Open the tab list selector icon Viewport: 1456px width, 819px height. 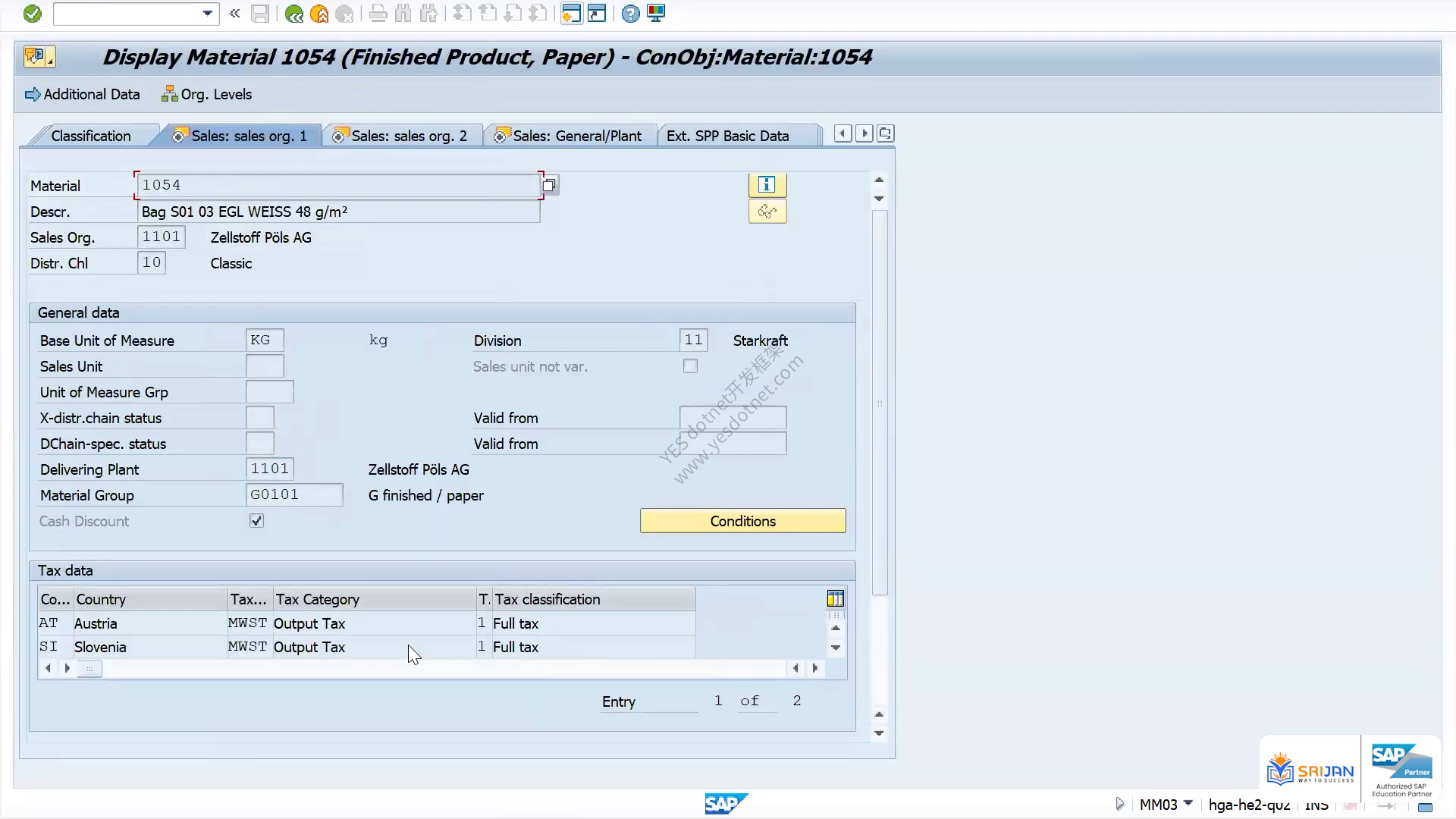[x=885, y=134]
